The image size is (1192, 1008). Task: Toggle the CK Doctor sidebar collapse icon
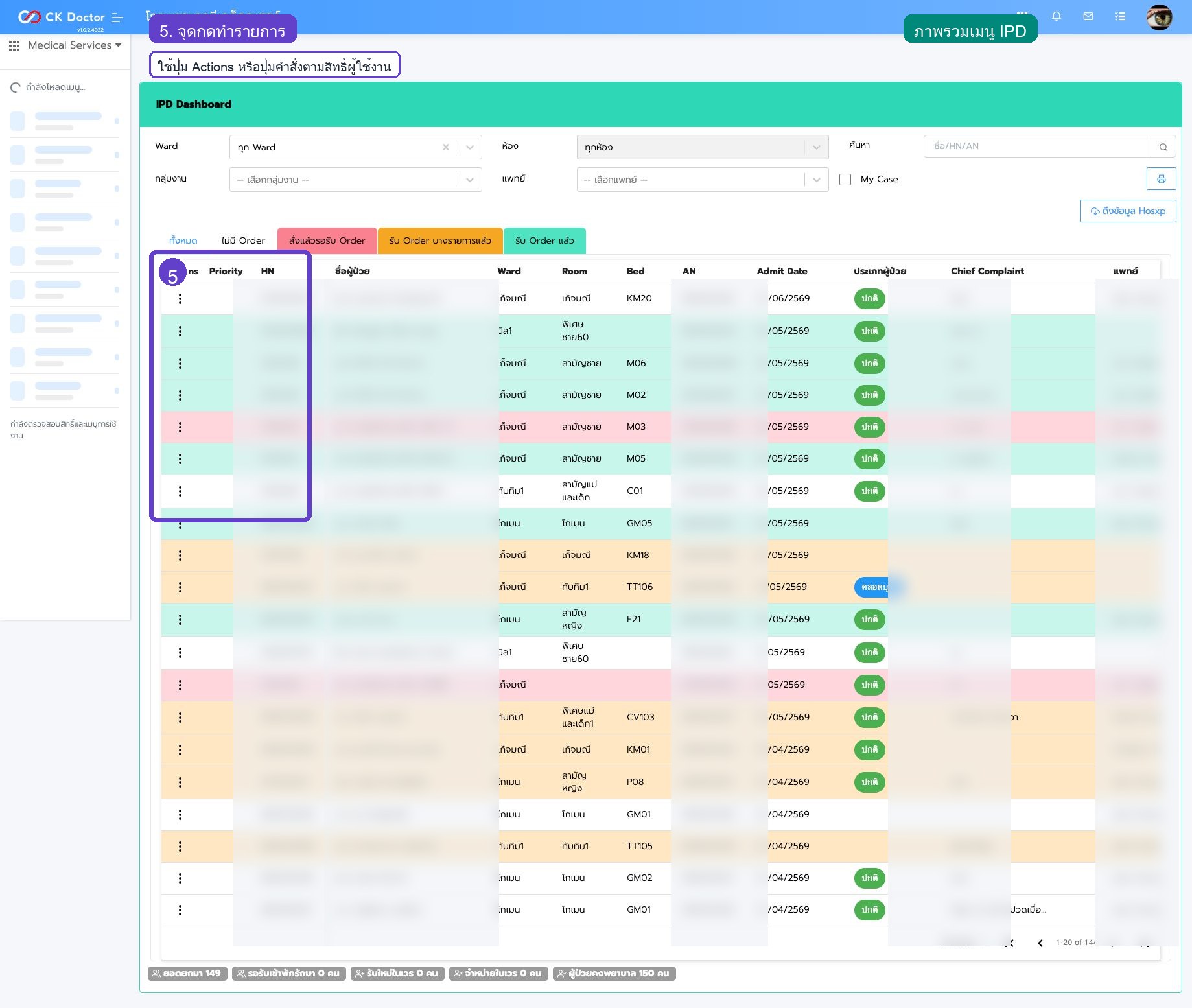click(117, 18)
